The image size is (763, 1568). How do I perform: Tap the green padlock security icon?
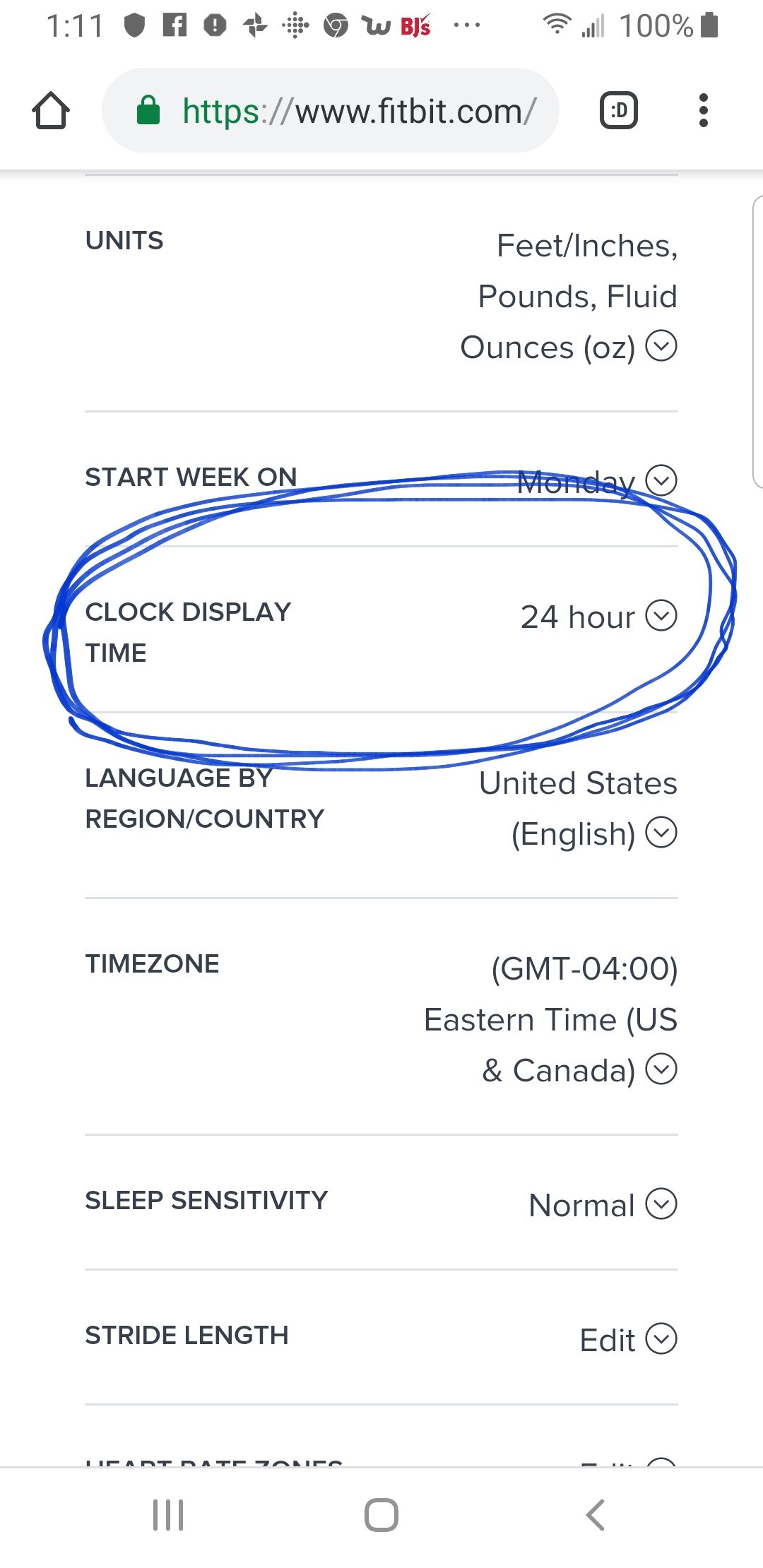[x=148, y=111]
